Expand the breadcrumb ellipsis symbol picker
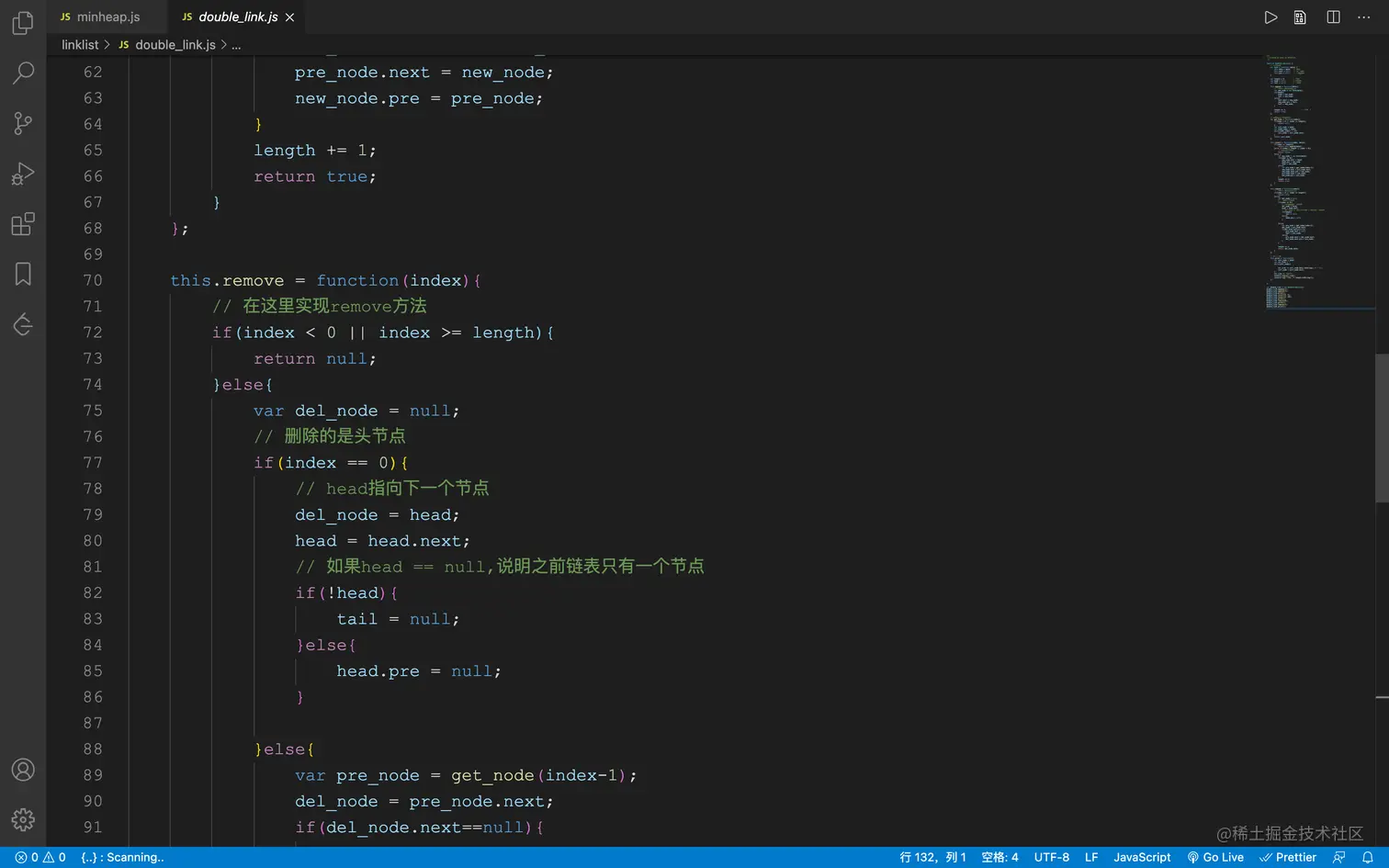The image size is (1389, 868). click(236, 45)
